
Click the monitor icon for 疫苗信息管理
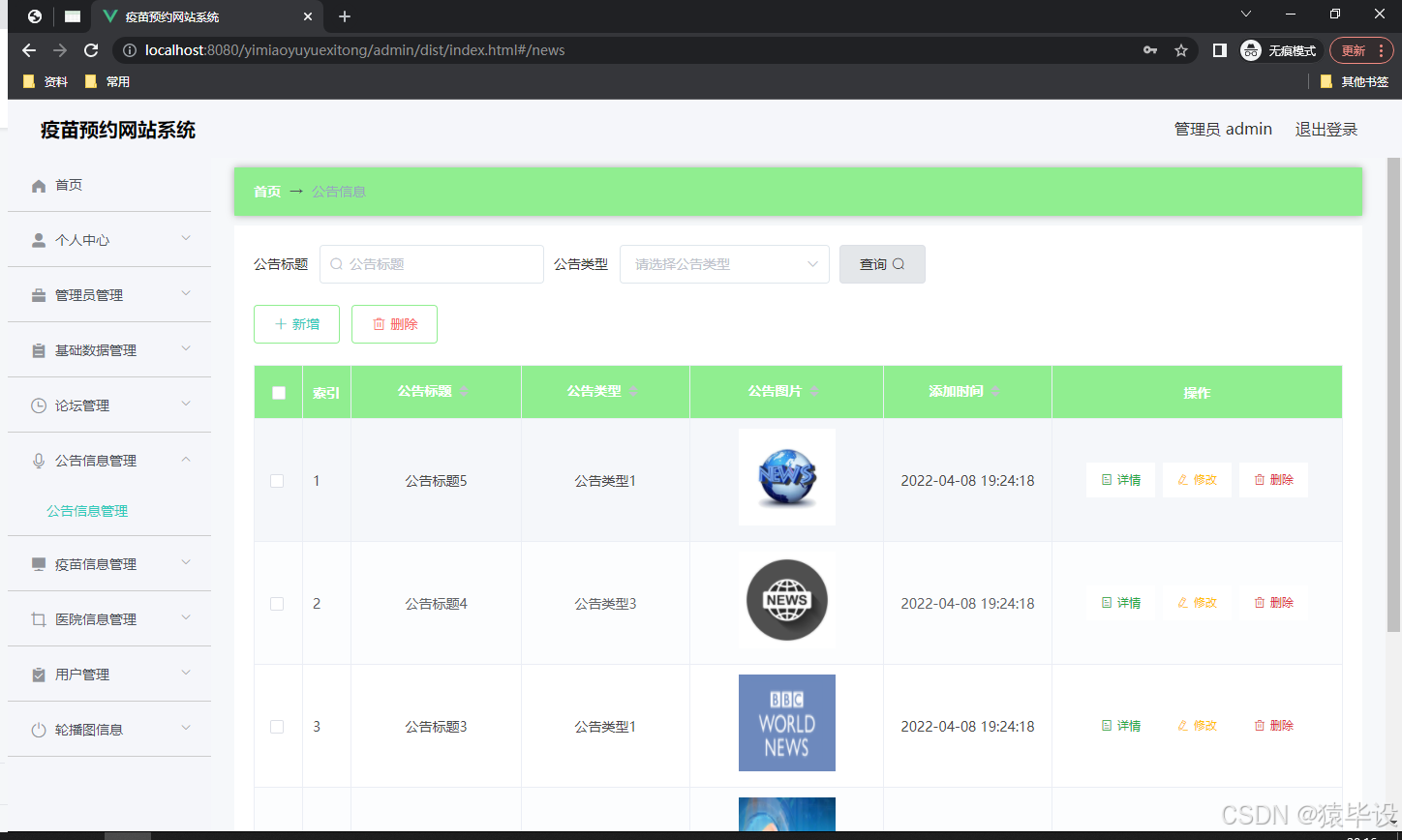39,564
